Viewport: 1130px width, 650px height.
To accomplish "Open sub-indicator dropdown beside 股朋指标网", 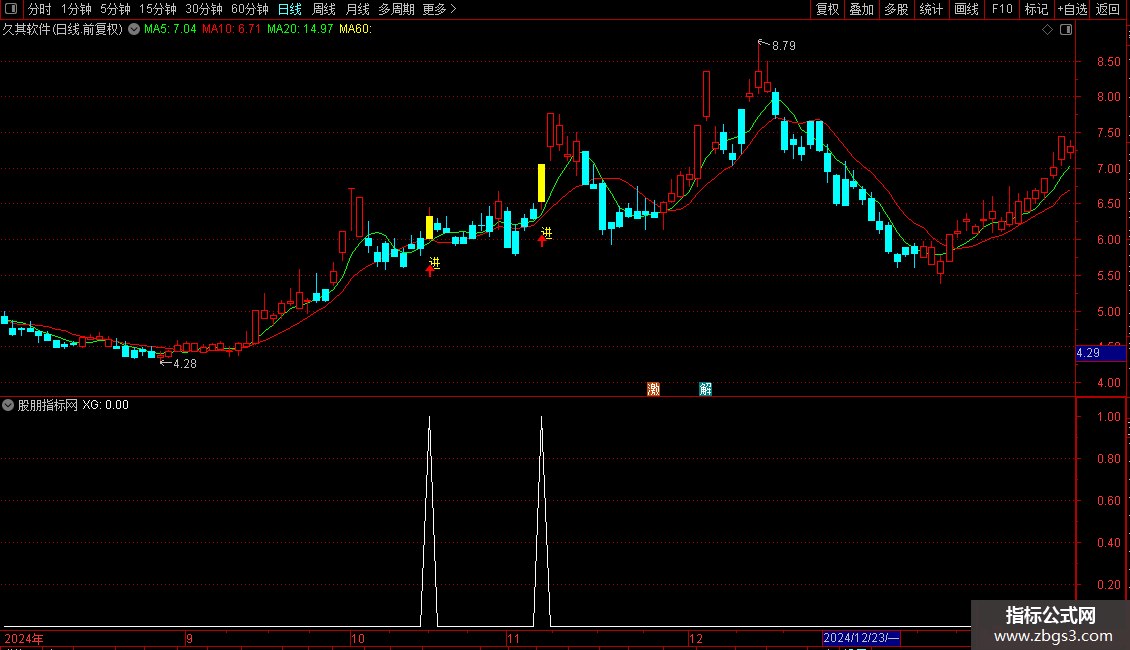I will [x=8, y=405].
